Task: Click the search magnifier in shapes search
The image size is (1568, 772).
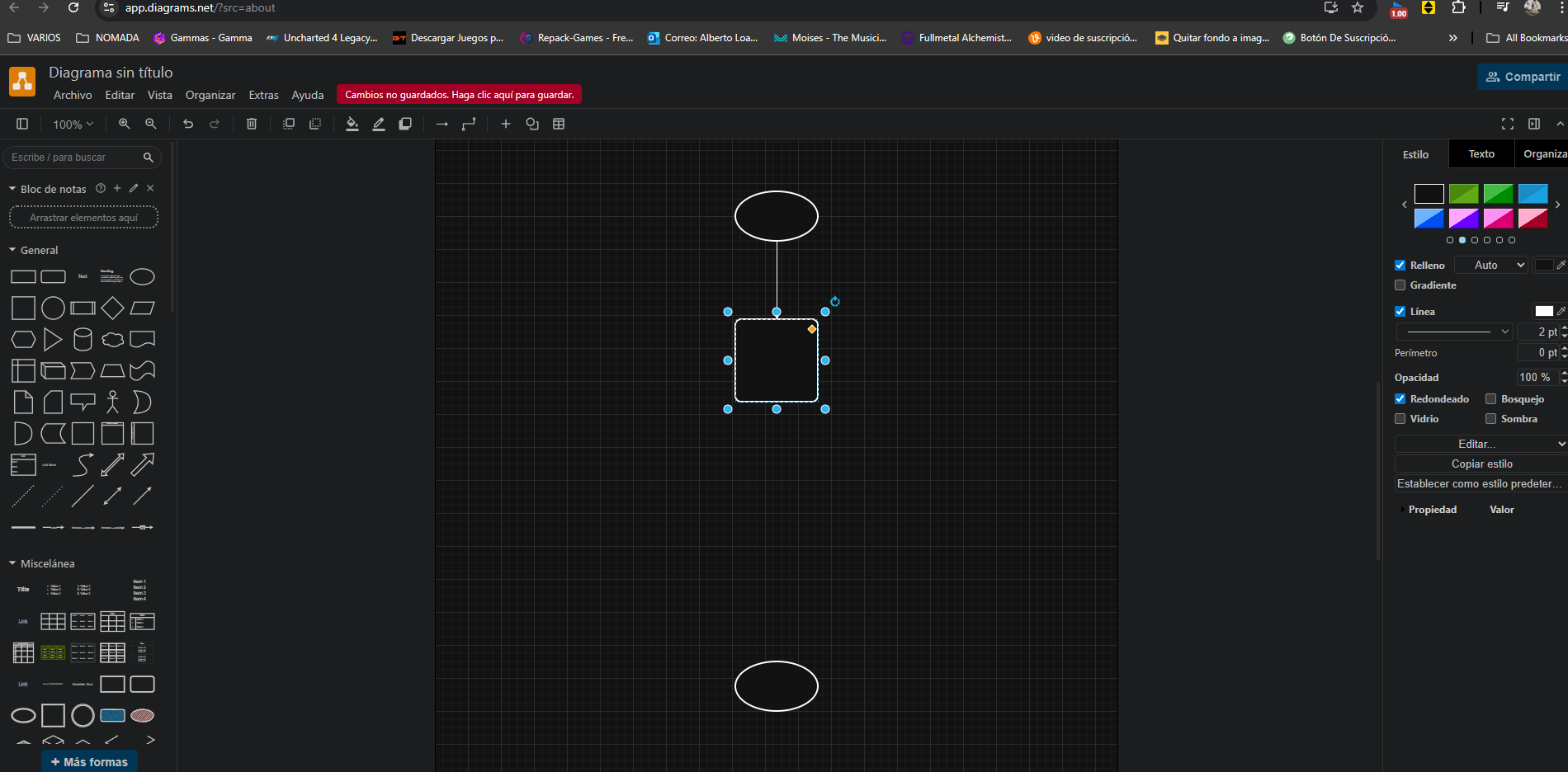Action: pyautogui.click(x=149, y=158)
